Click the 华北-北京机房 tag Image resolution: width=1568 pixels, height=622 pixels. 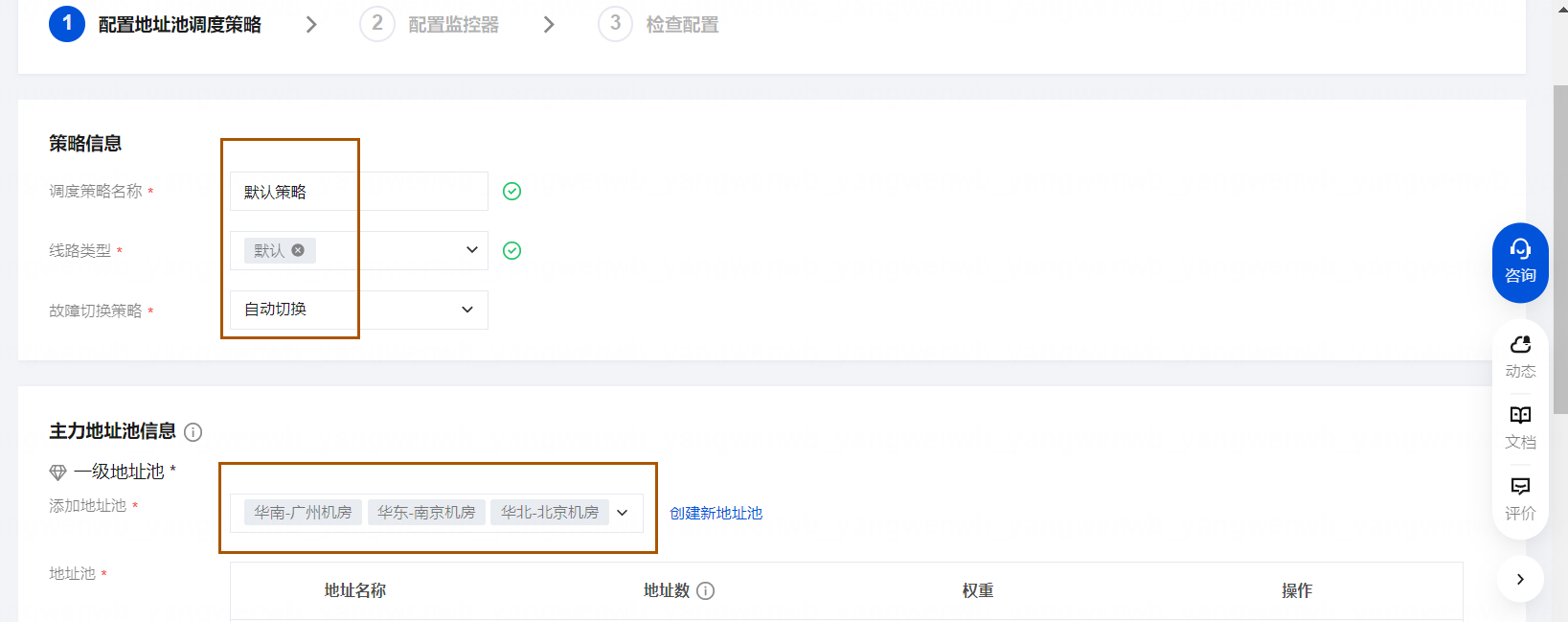click(550, 513)
